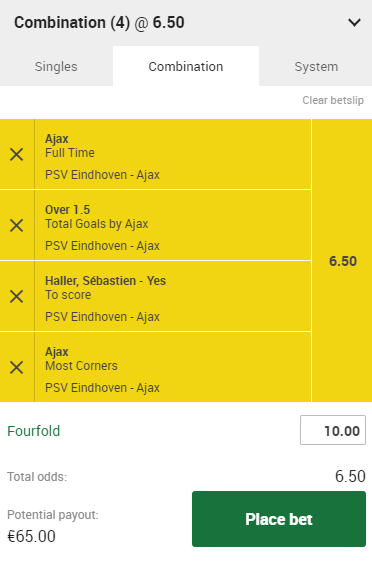Click the combined 6.50 odds panel
372x564 pixels.
click(x=342, y=261)
